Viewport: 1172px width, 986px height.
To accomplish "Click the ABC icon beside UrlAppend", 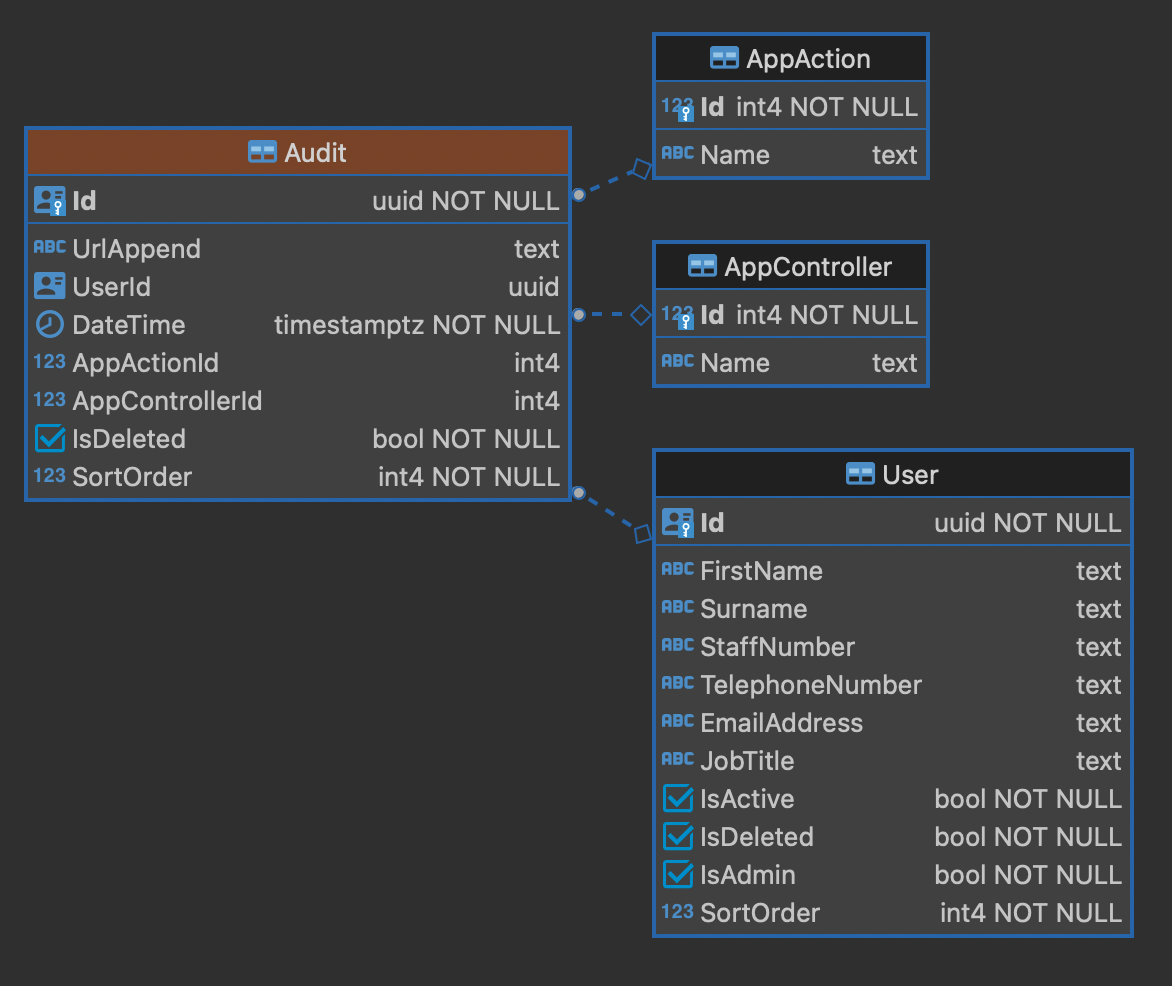I will 49,249.
